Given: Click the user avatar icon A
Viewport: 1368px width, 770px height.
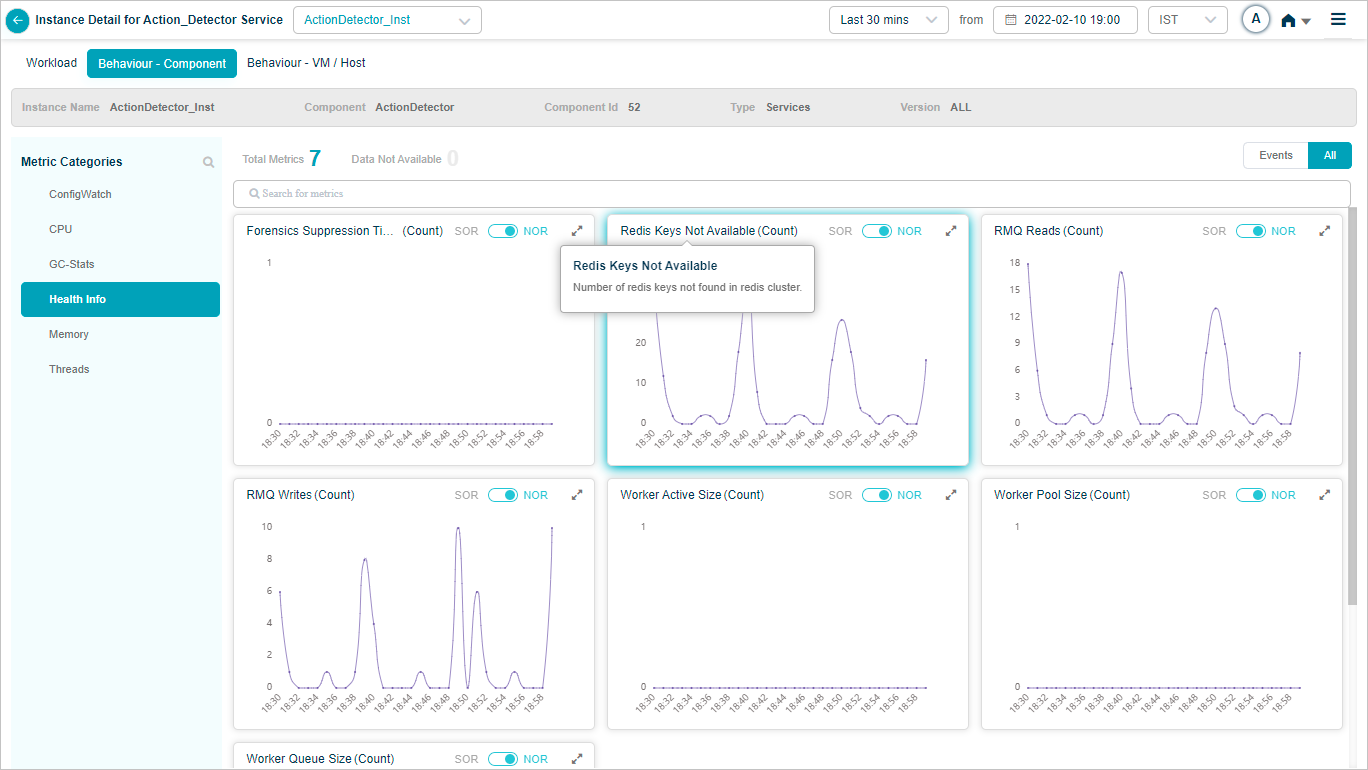Looking at the screenshot, I should tap(1255, 20).
